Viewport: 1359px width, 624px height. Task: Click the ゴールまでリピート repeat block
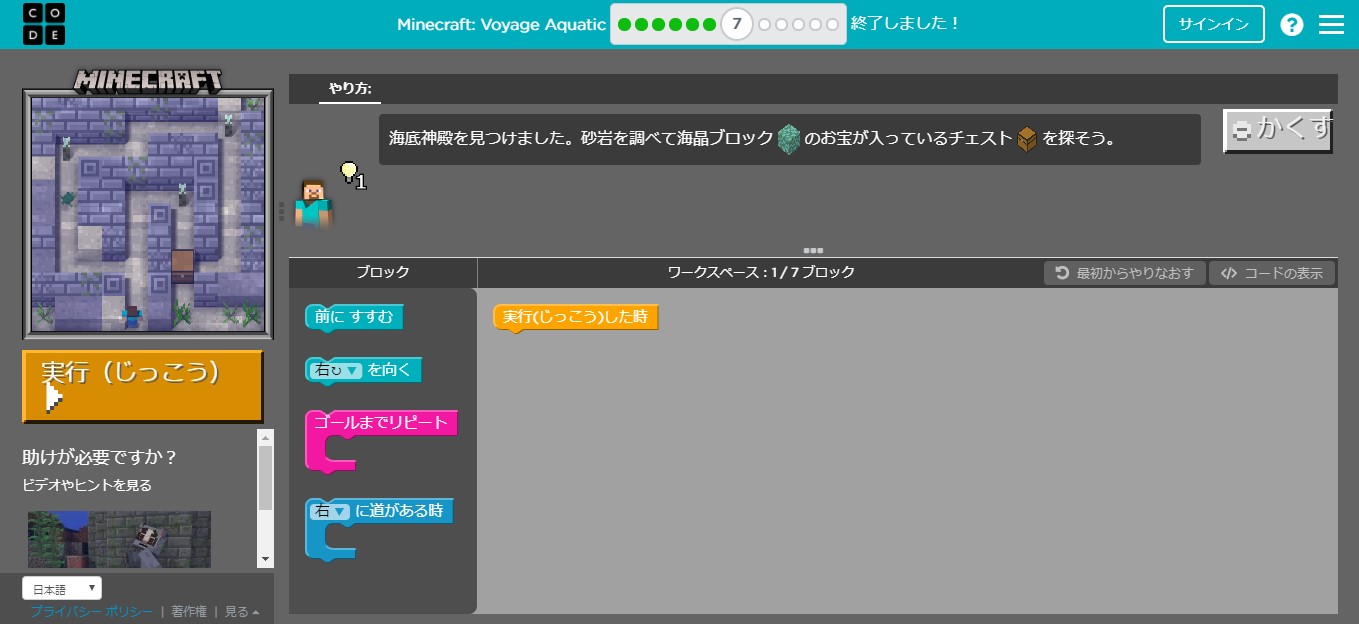pyautogui.click(x=381, y=423)
